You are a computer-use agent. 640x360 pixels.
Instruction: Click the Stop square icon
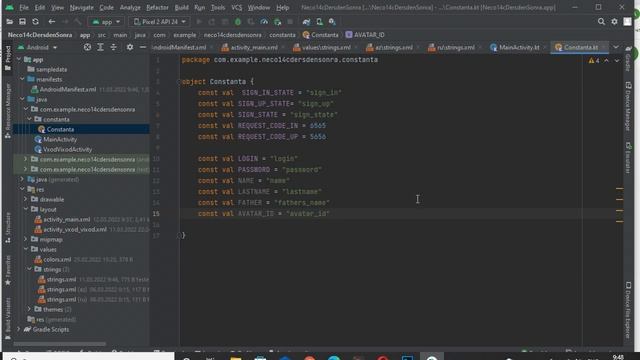click(290, 22)
